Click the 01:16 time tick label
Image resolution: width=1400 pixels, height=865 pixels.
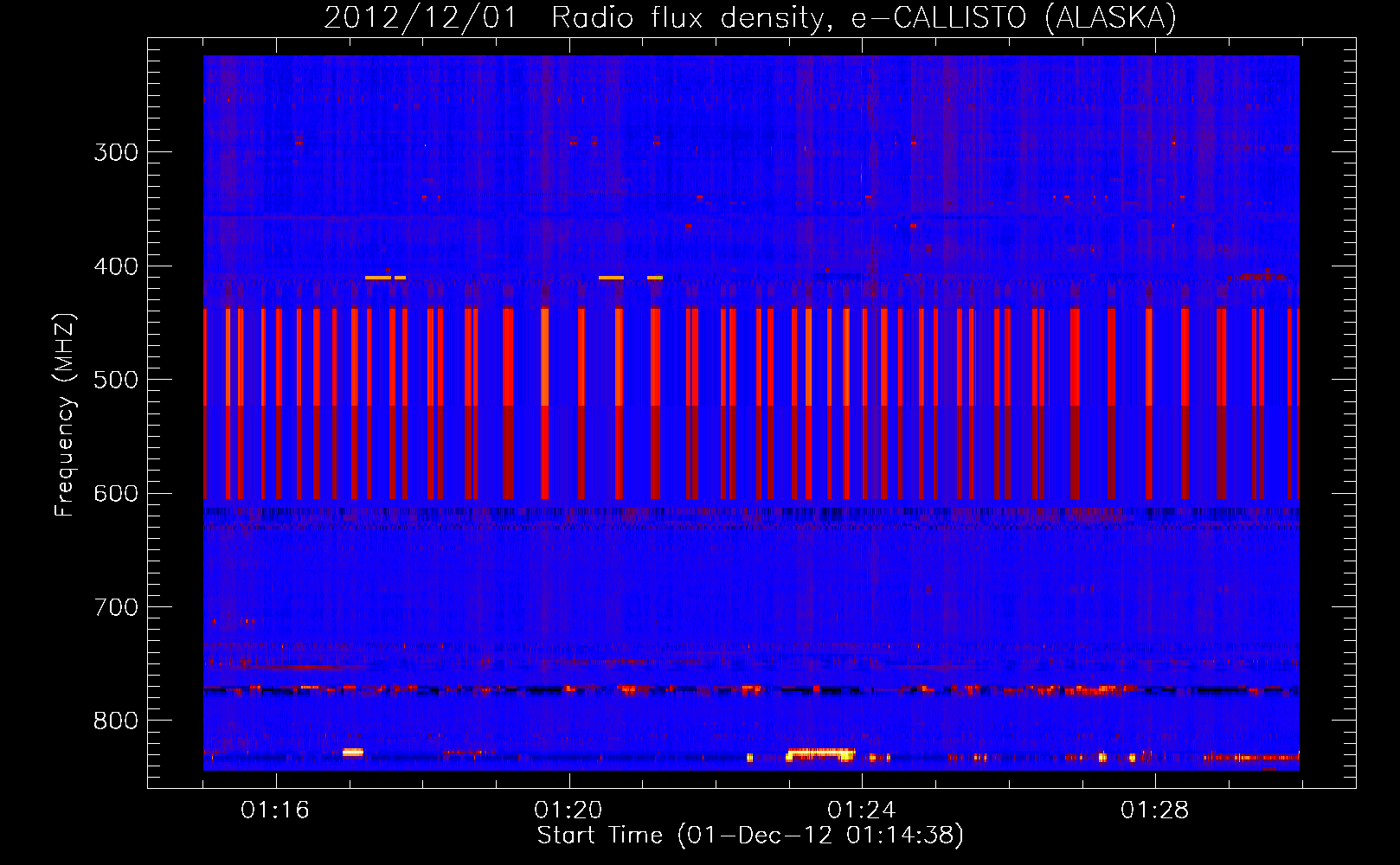pyautogui.click(x=275, y=811)
